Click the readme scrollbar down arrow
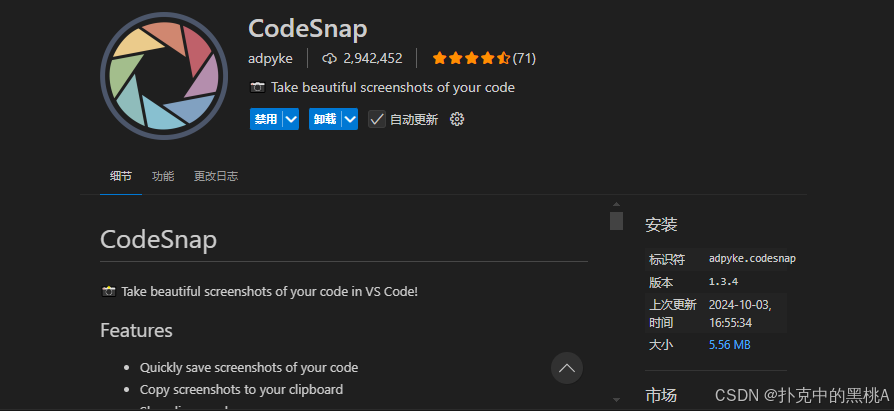Image resolution: width=894 pixels, height=411 pixels. tap(616, 400)
